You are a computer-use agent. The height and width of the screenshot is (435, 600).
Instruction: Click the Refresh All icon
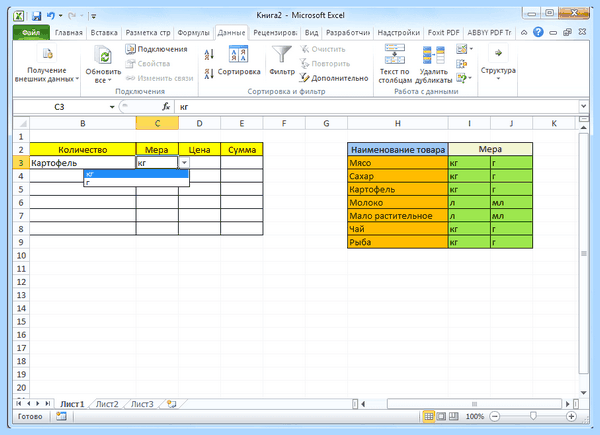(x=103, y=56)
